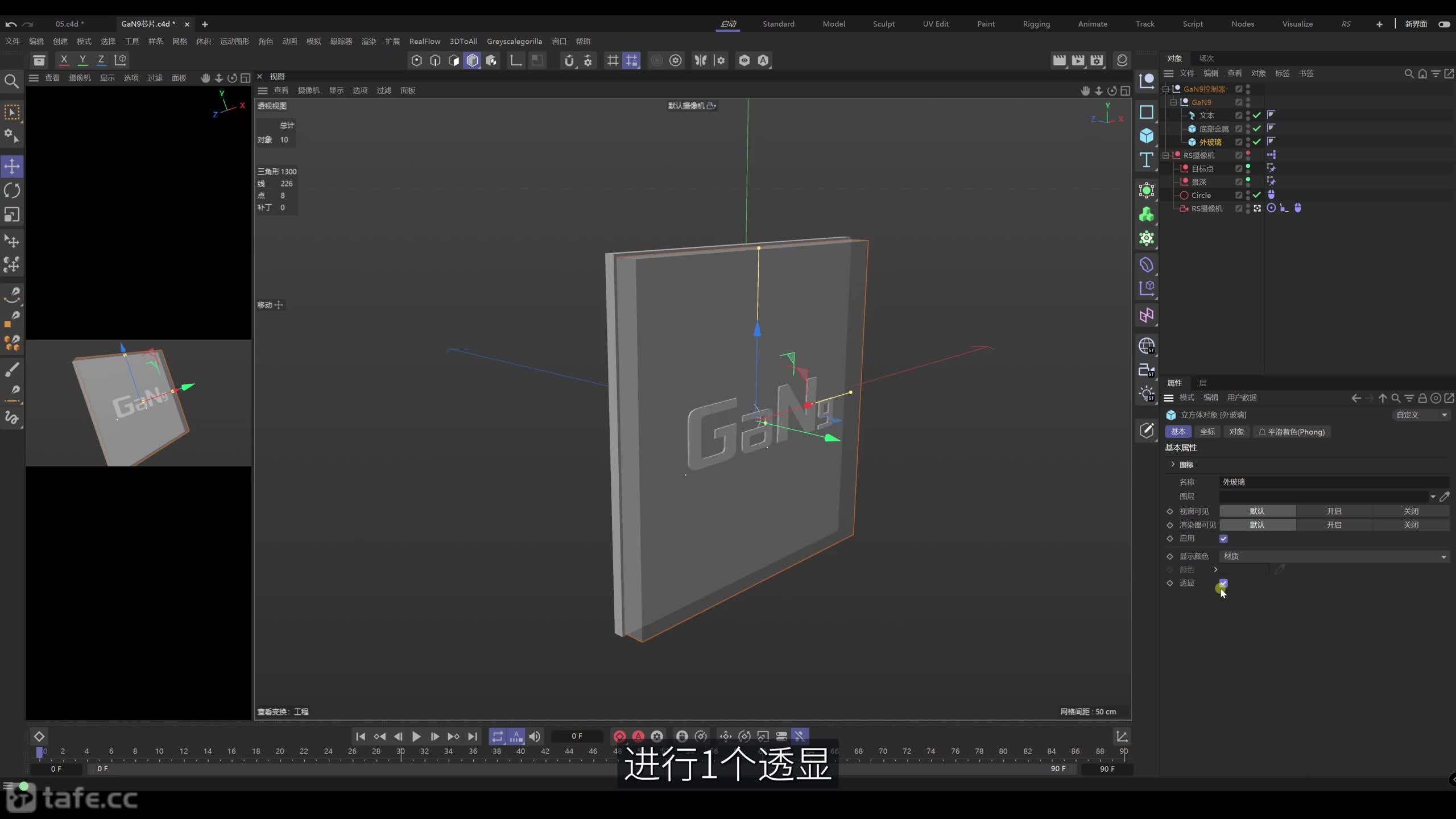The image size is (1456, 819).
Task: Select the Rotate tool in left toolbar
Action: 12,190
